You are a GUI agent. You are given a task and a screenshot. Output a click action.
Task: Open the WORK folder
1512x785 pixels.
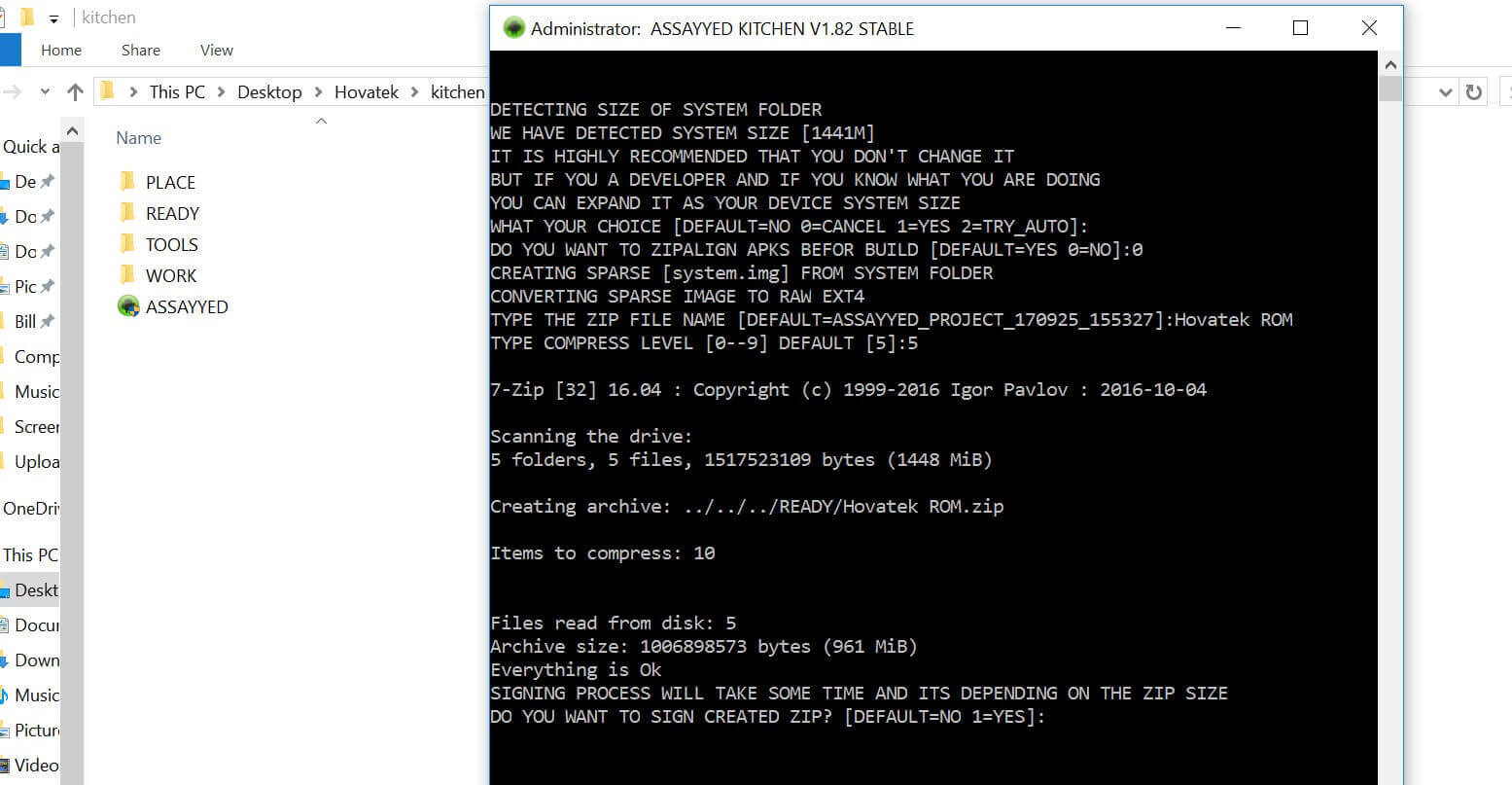171,275
